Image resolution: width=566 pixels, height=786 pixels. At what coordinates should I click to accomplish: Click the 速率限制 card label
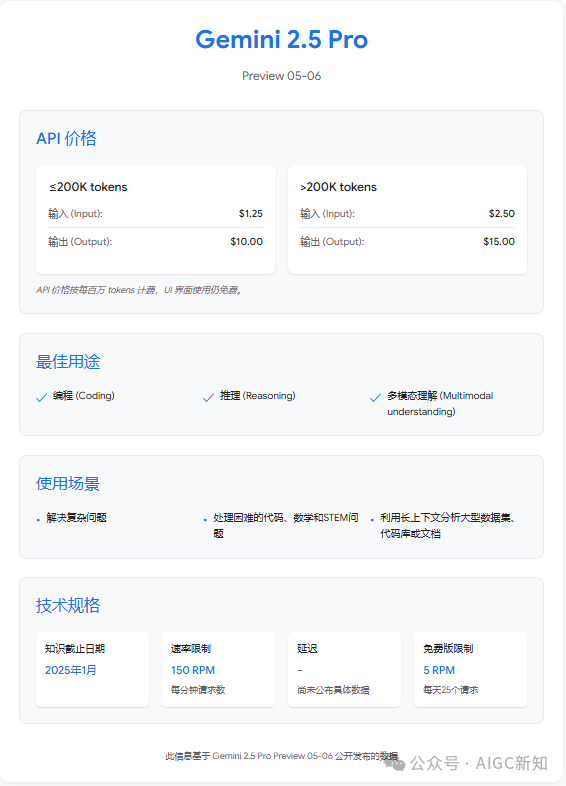(x=191, y=649)
